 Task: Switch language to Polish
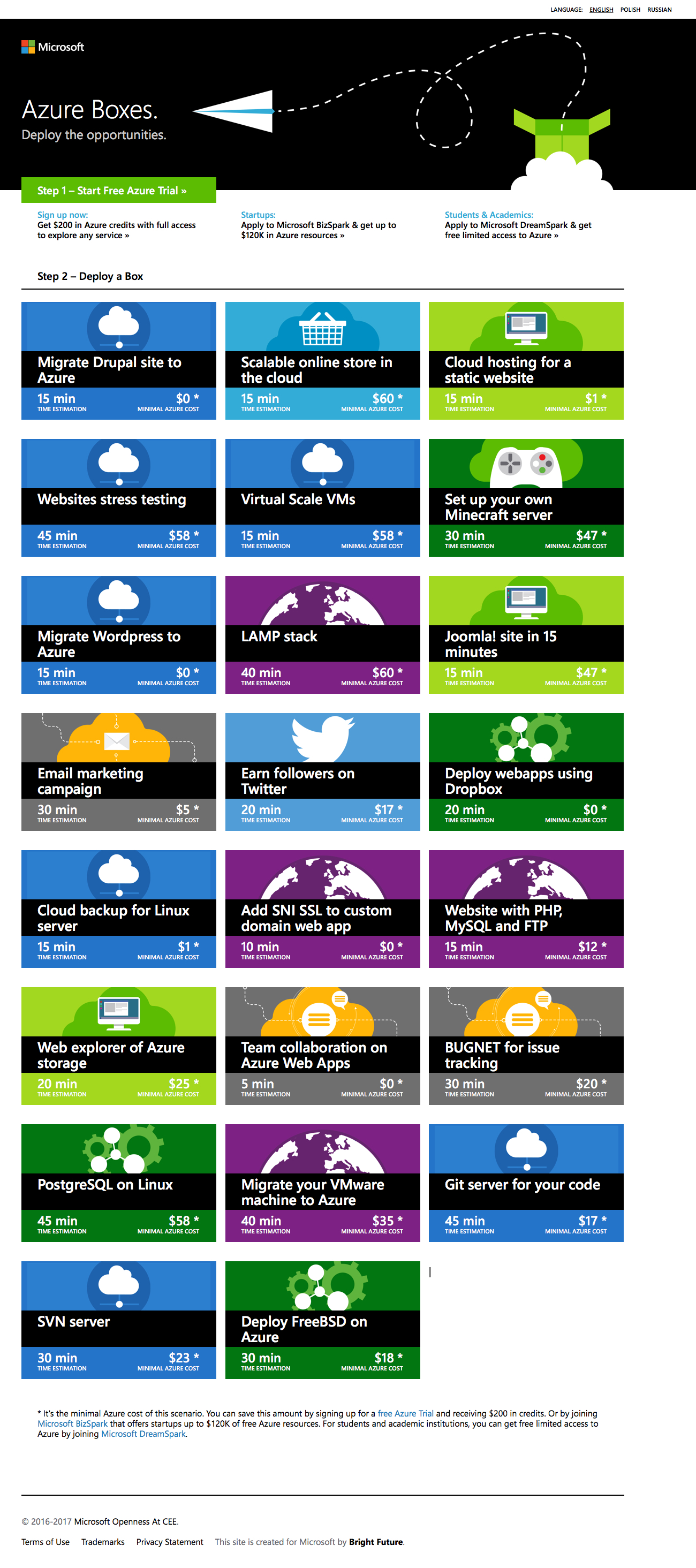click(630, 10)
